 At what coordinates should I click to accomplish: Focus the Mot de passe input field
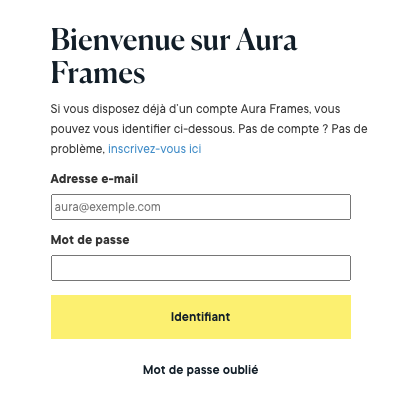201,268
